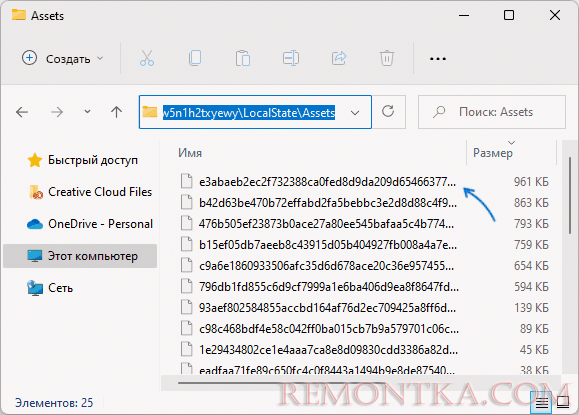This screenshot has width=579, height=415.
Task: Click the horizontal scrollbar under file list
Action: point(281,383)
